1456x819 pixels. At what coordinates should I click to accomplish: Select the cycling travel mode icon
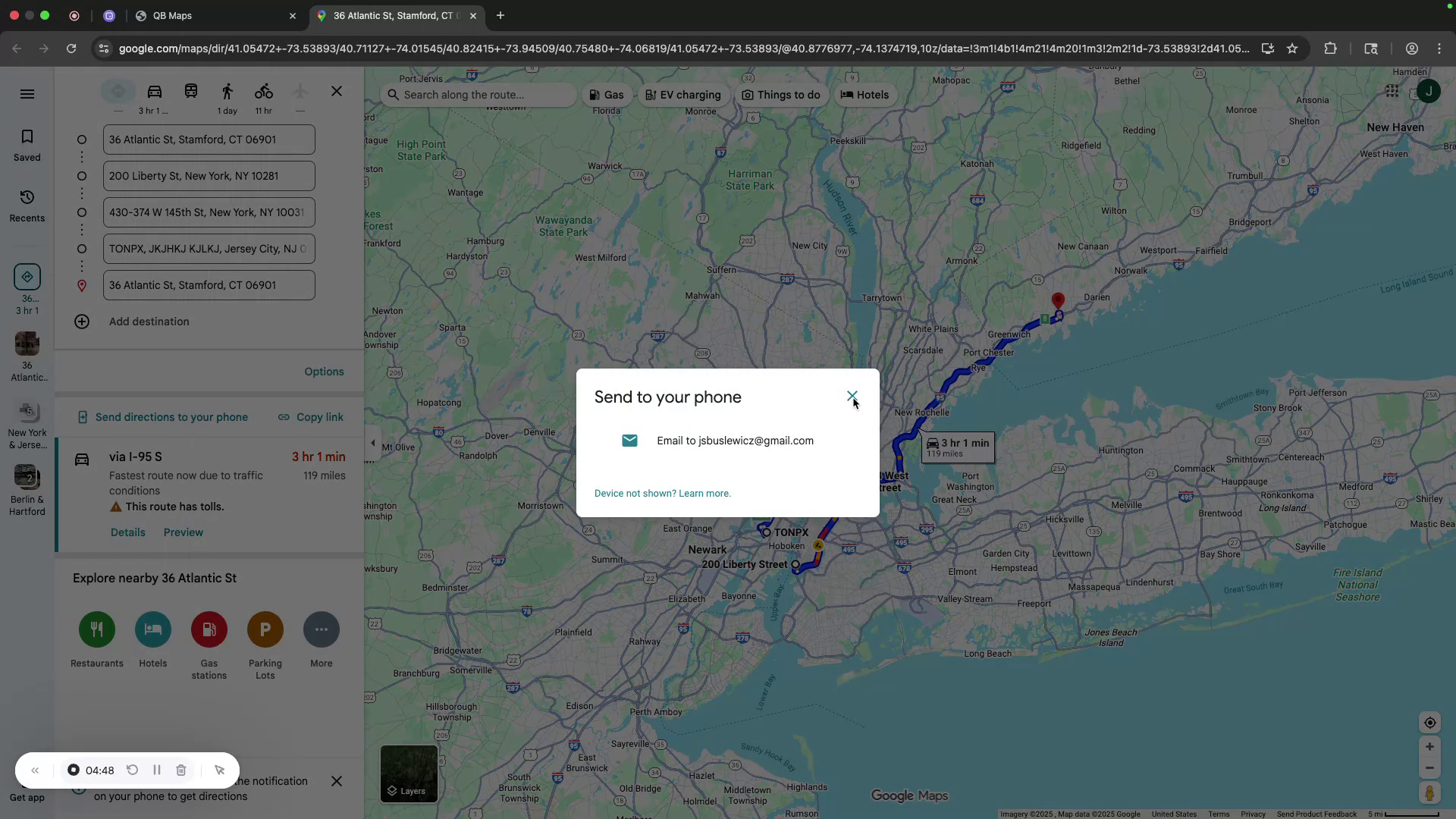[263, 91]
